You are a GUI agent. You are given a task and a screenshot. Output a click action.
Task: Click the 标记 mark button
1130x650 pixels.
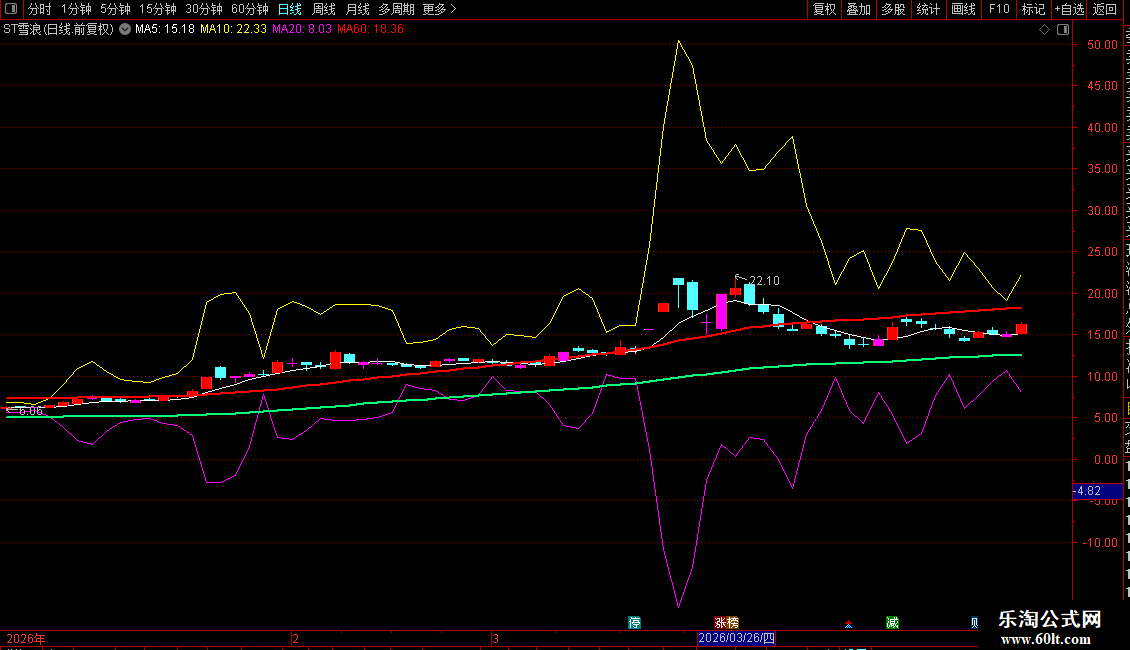(1033, 9)
